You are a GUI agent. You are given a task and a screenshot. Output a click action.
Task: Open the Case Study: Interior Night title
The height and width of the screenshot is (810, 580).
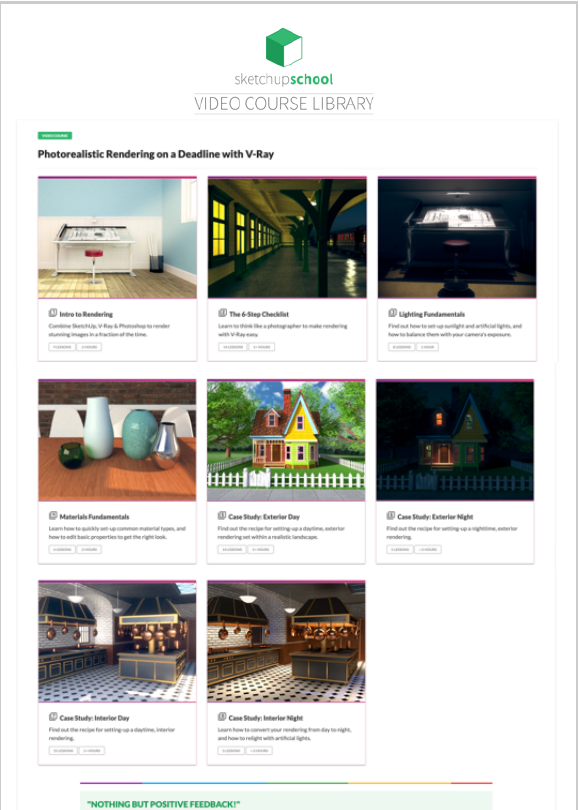point(265,718)
